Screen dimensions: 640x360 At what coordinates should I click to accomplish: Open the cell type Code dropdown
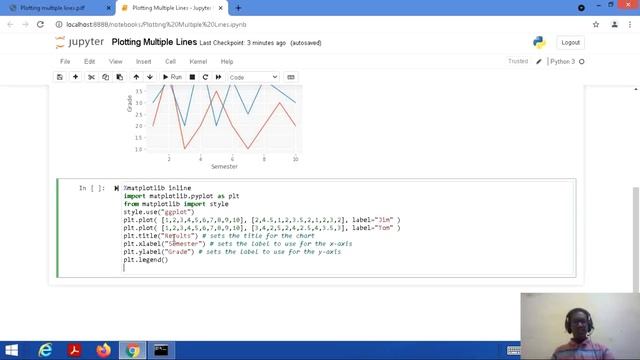click(x=253, y=77)
